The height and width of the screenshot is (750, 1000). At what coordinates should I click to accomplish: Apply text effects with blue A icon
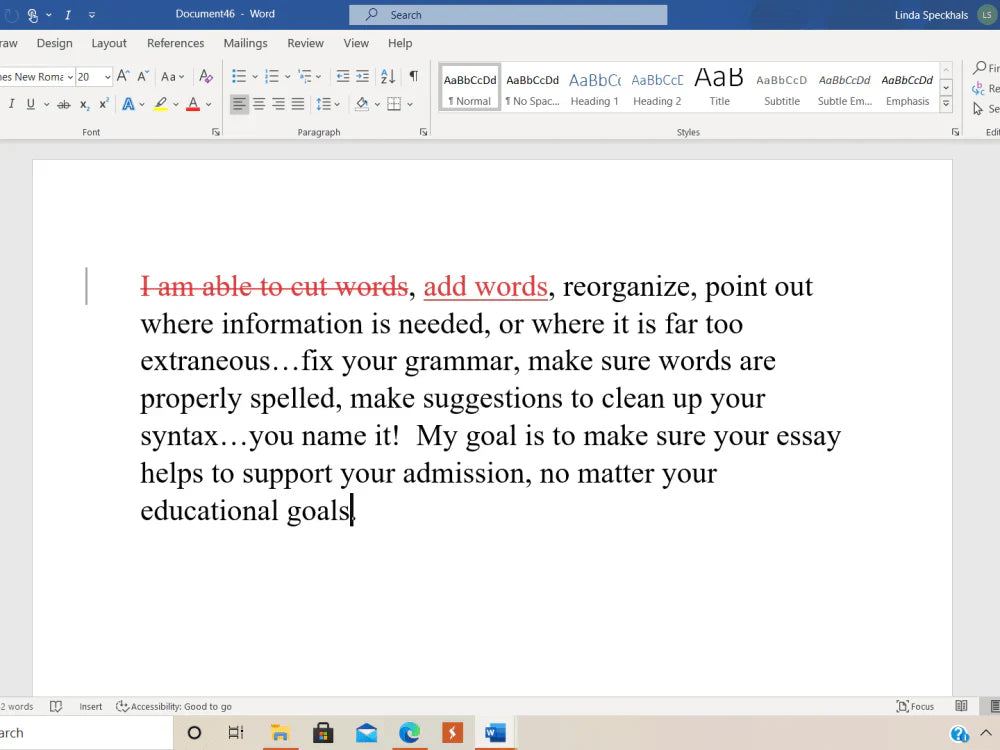click(x=128, y=104)
